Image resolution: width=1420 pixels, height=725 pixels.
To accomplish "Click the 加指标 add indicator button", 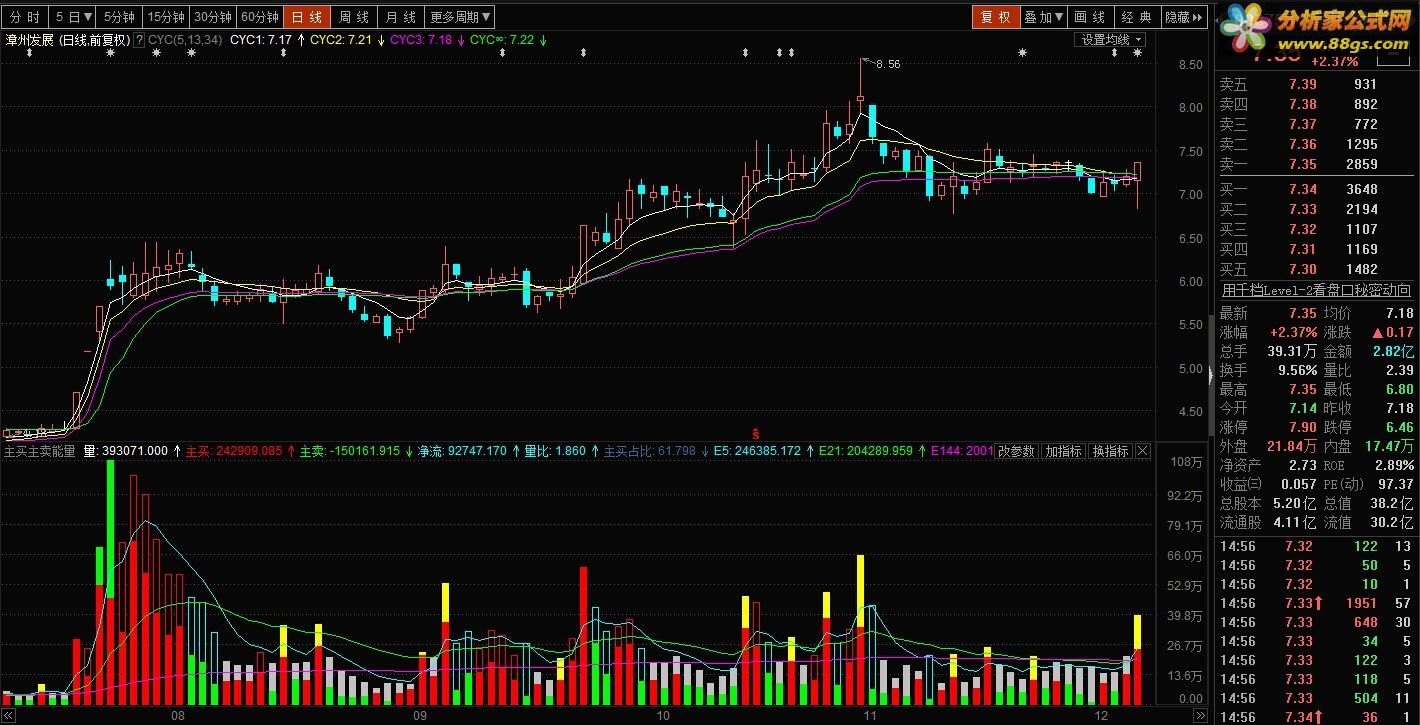I will (1063, 451).
